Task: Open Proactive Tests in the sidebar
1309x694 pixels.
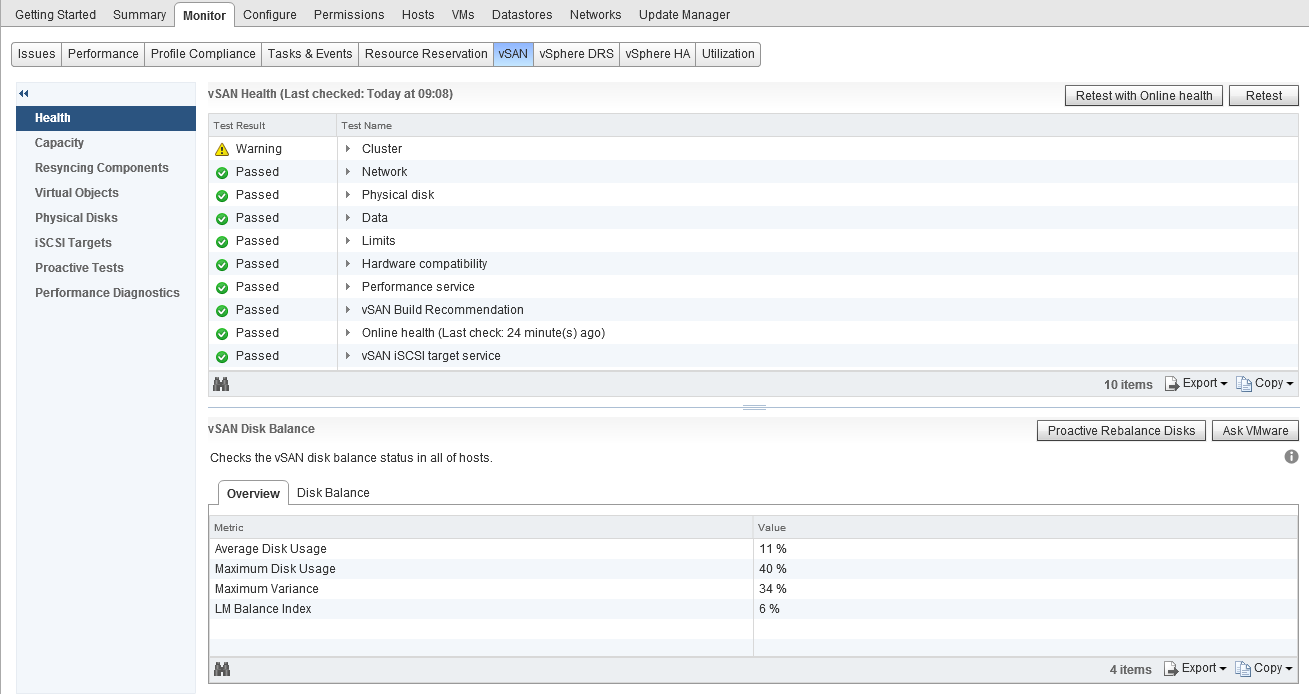Action: (x=106, y=268)
